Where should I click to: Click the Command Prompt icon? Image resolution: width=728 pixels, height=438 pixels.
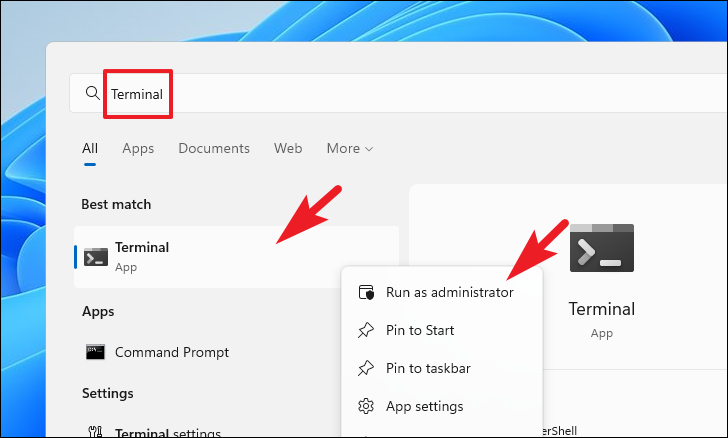point(95,352)
